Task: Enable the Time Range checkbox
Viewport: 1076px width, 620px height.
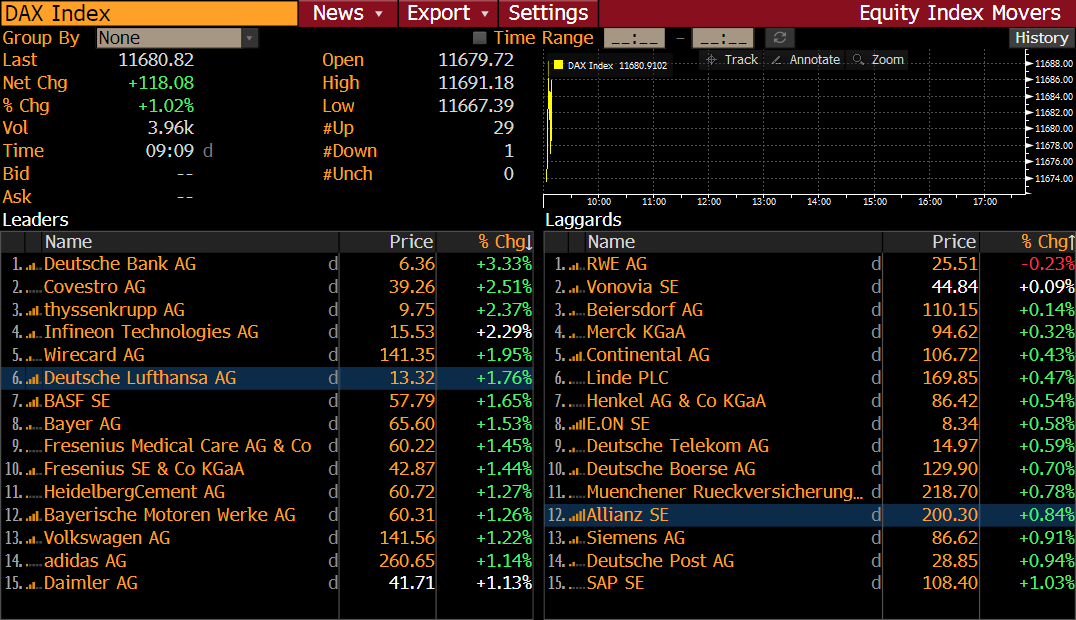Action: coord(480,38)
